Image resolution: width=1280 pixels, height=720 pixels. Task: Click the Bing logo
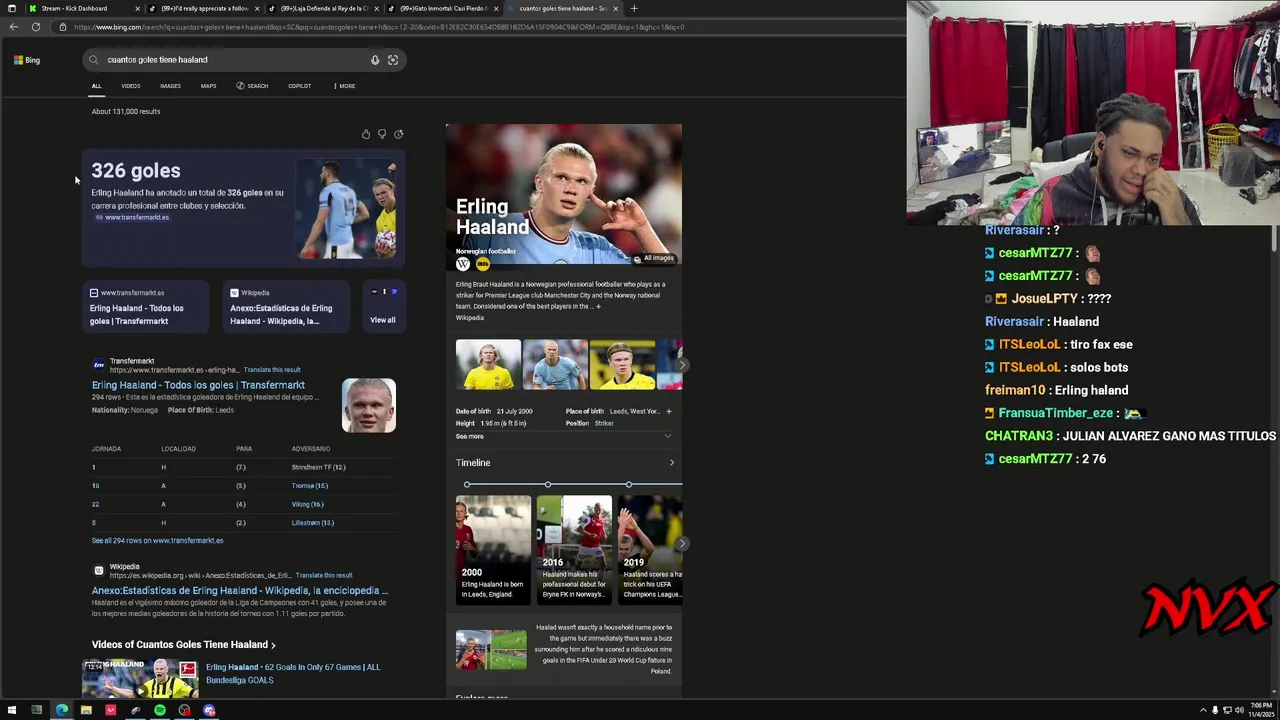27,60
